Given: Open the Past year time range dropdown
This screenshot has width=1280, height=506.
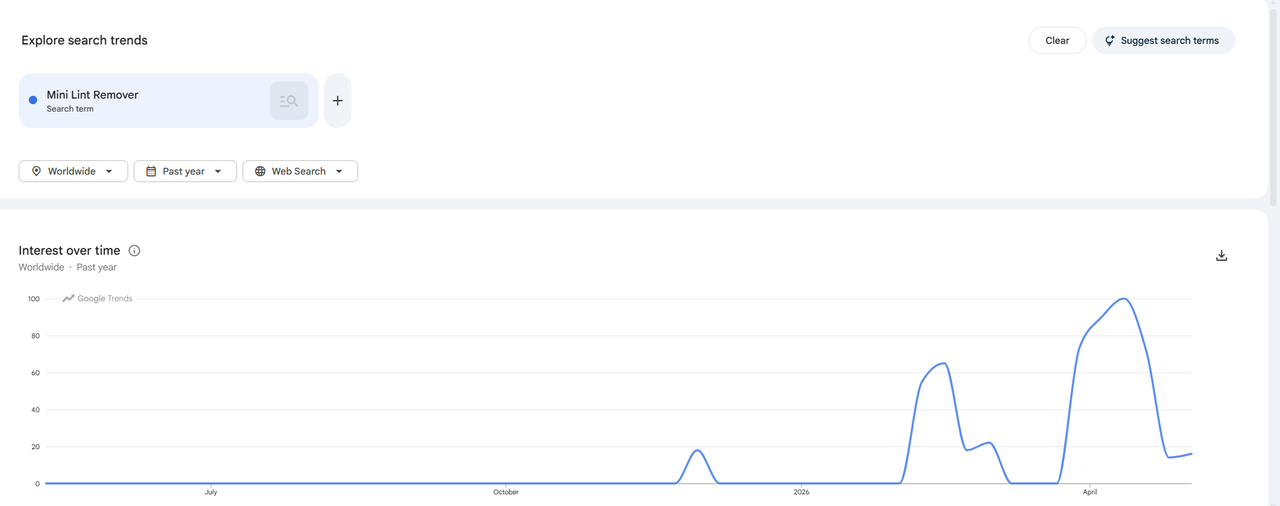Looking at the screenshot, I should (x=185, y=171).
